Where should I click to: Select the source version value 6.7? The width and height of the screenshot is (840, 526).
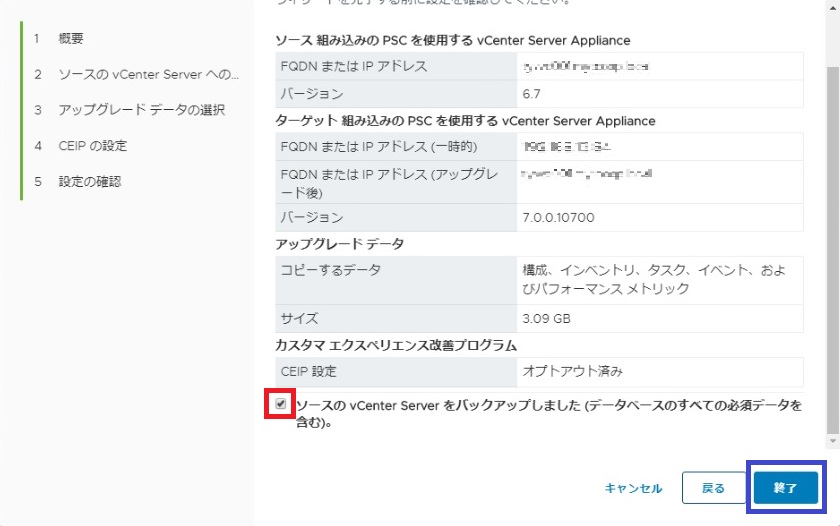click(531, 94)
